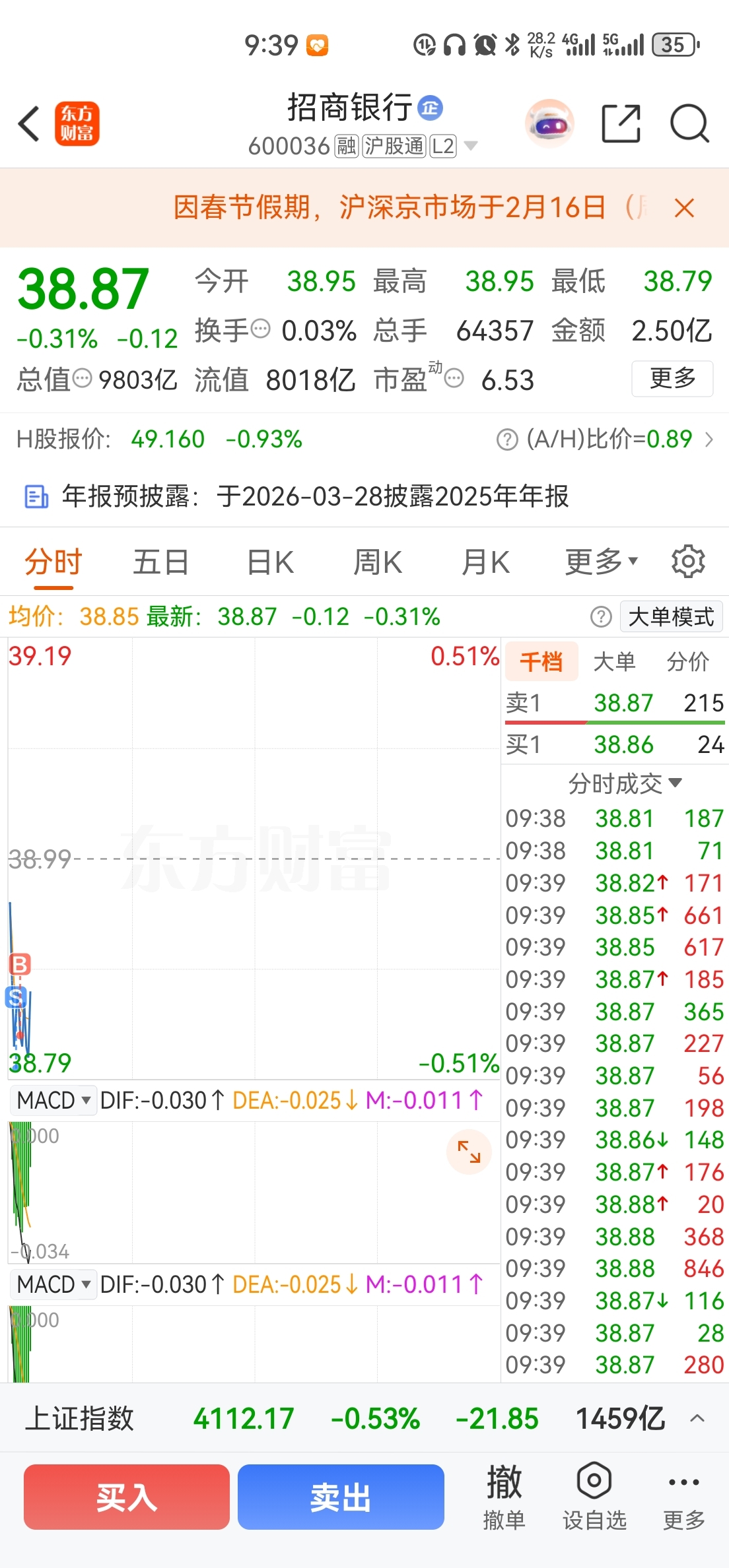729x1568 pixels.
Task: Tap the 设自选 watchlist icon
Action: coord(594,1497)
